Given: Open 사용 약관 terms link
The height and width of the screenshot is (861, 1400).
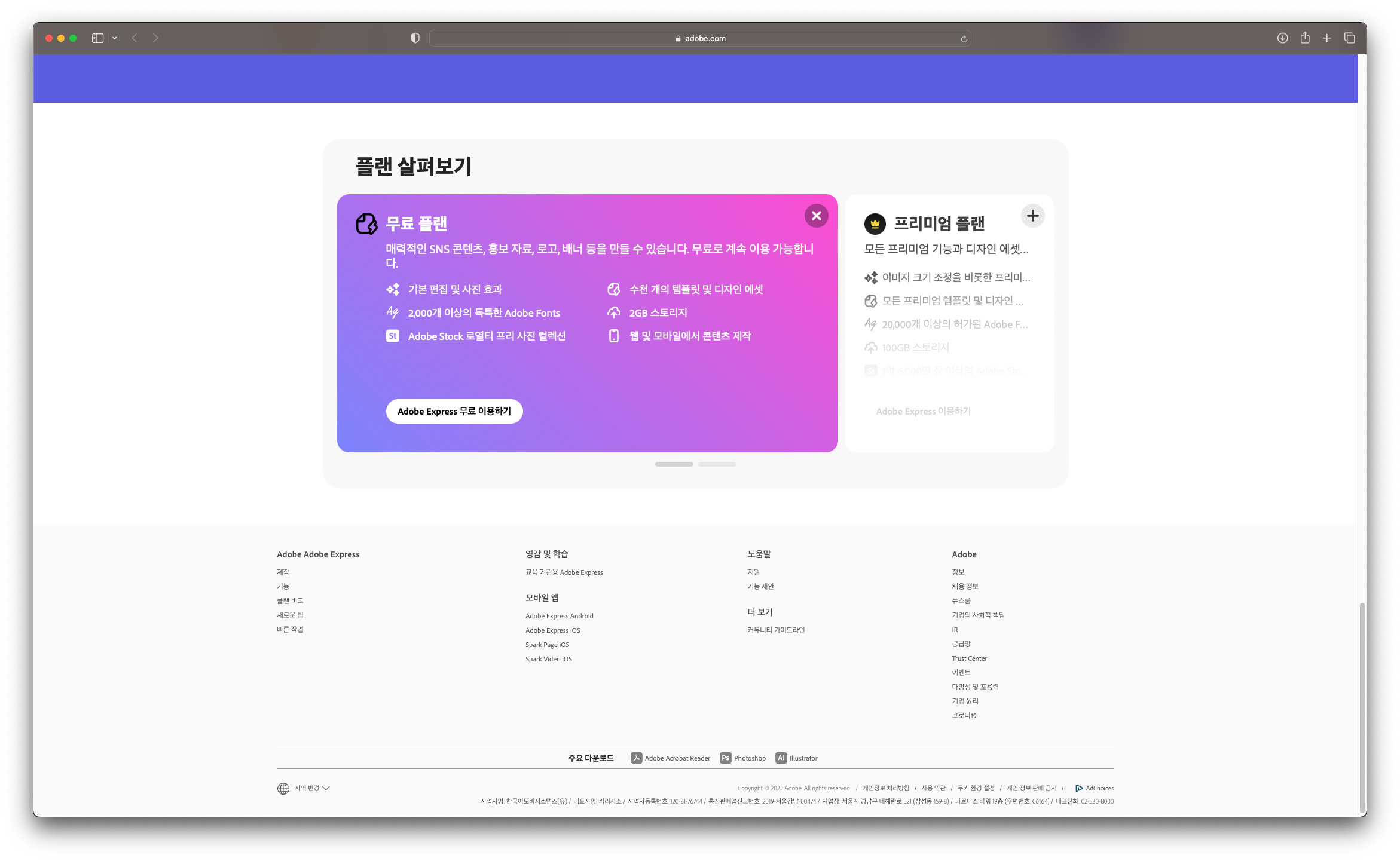Looking at the screenshot, I should click(933, 788).
